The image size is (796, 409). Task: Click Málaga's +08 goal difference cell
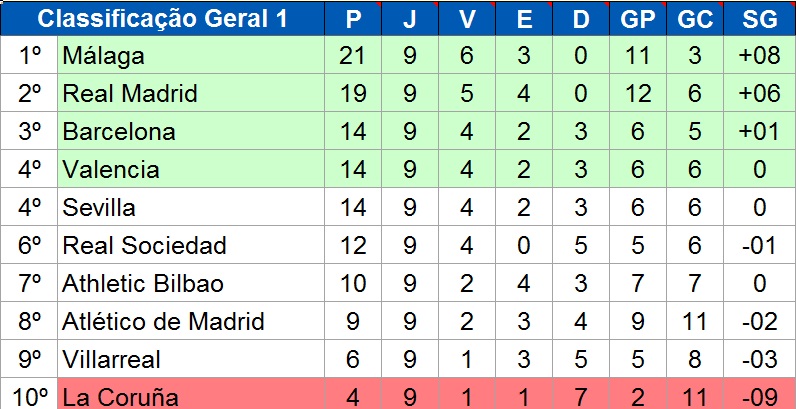click(x=759, y=57)
